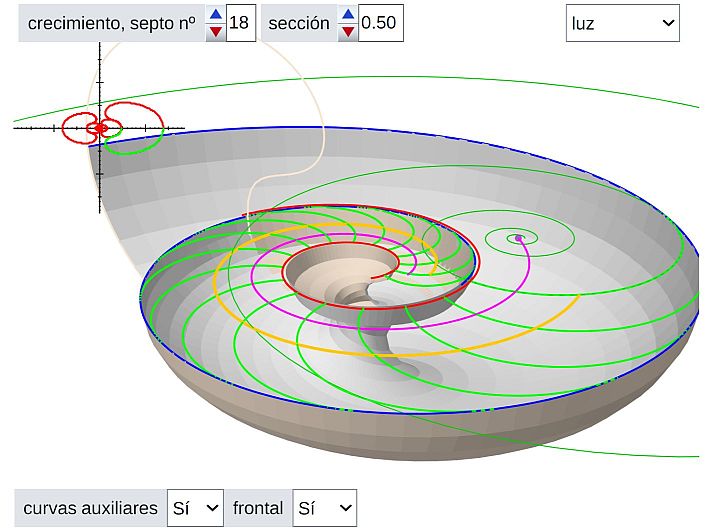Click the magenta point at small spiral center
Screen dimensions: 711x529
pos(517,238)
